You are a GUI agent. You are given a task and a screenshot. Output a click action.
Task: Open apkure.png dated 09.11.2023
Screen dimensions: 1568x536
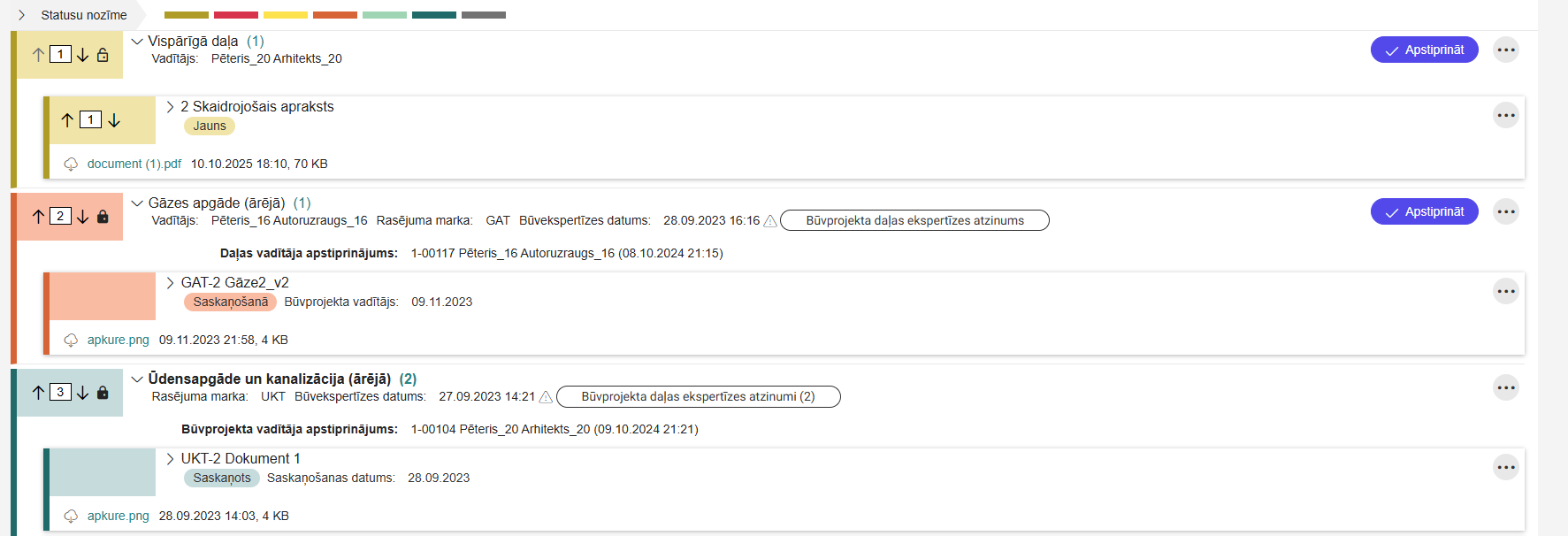pyautogui.click(x=118, y=341)
